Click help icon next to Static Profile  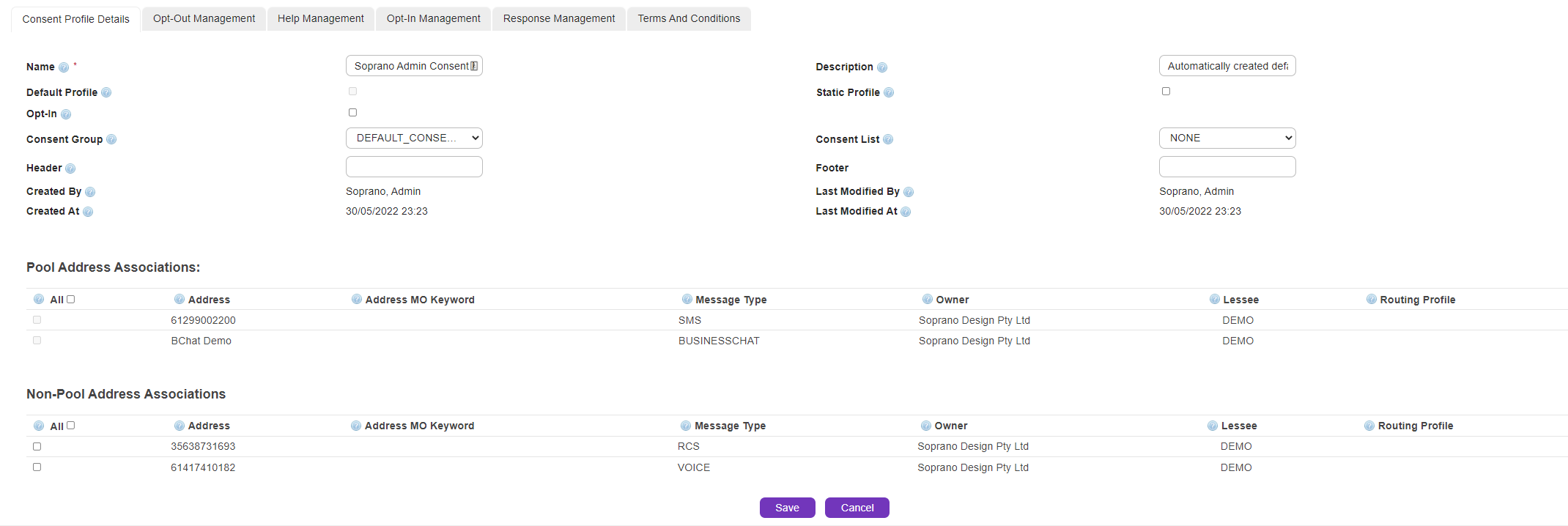click(889, 92)
